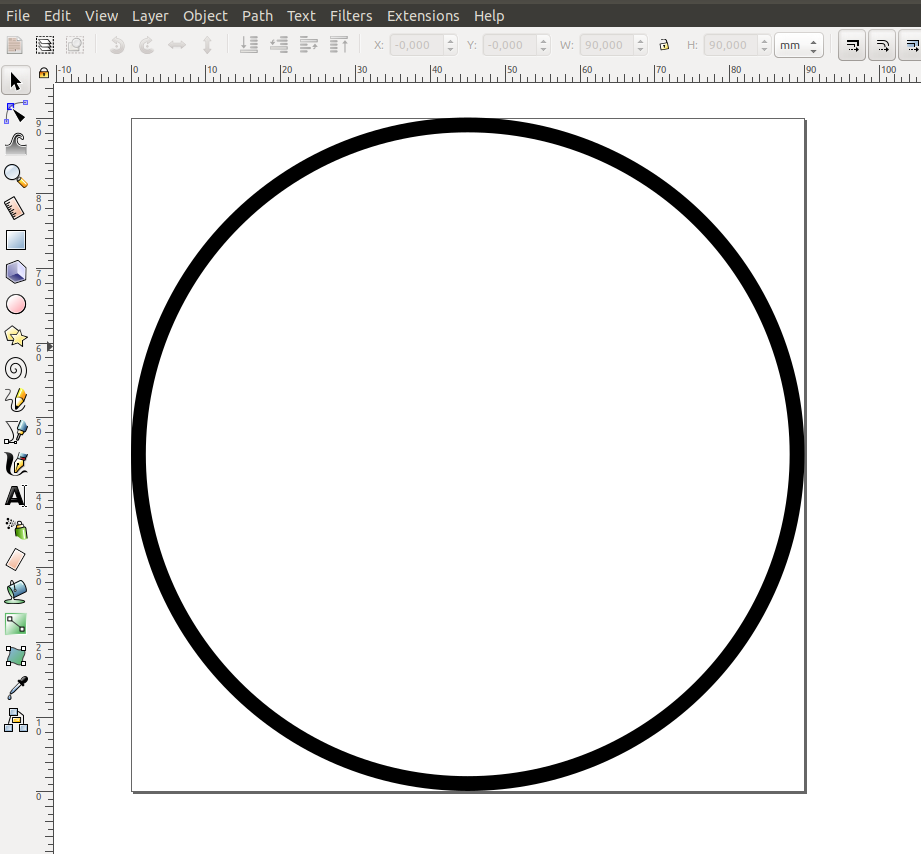Click Select all objects toolbar icon
This screenshot has height=854, width=921.
(15, 45)
